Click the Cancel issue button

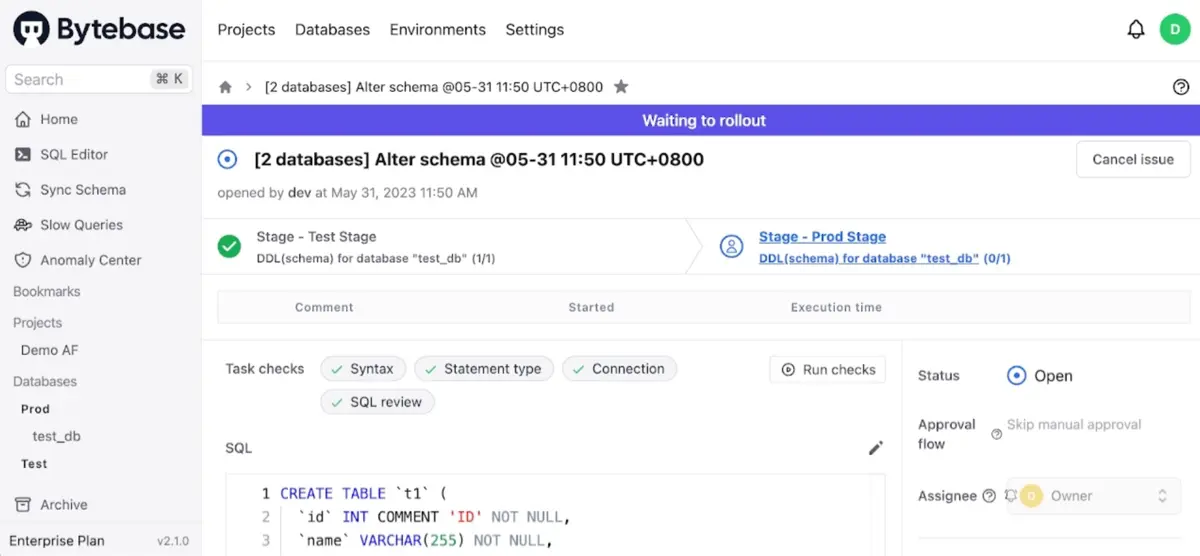[1132, 160]
